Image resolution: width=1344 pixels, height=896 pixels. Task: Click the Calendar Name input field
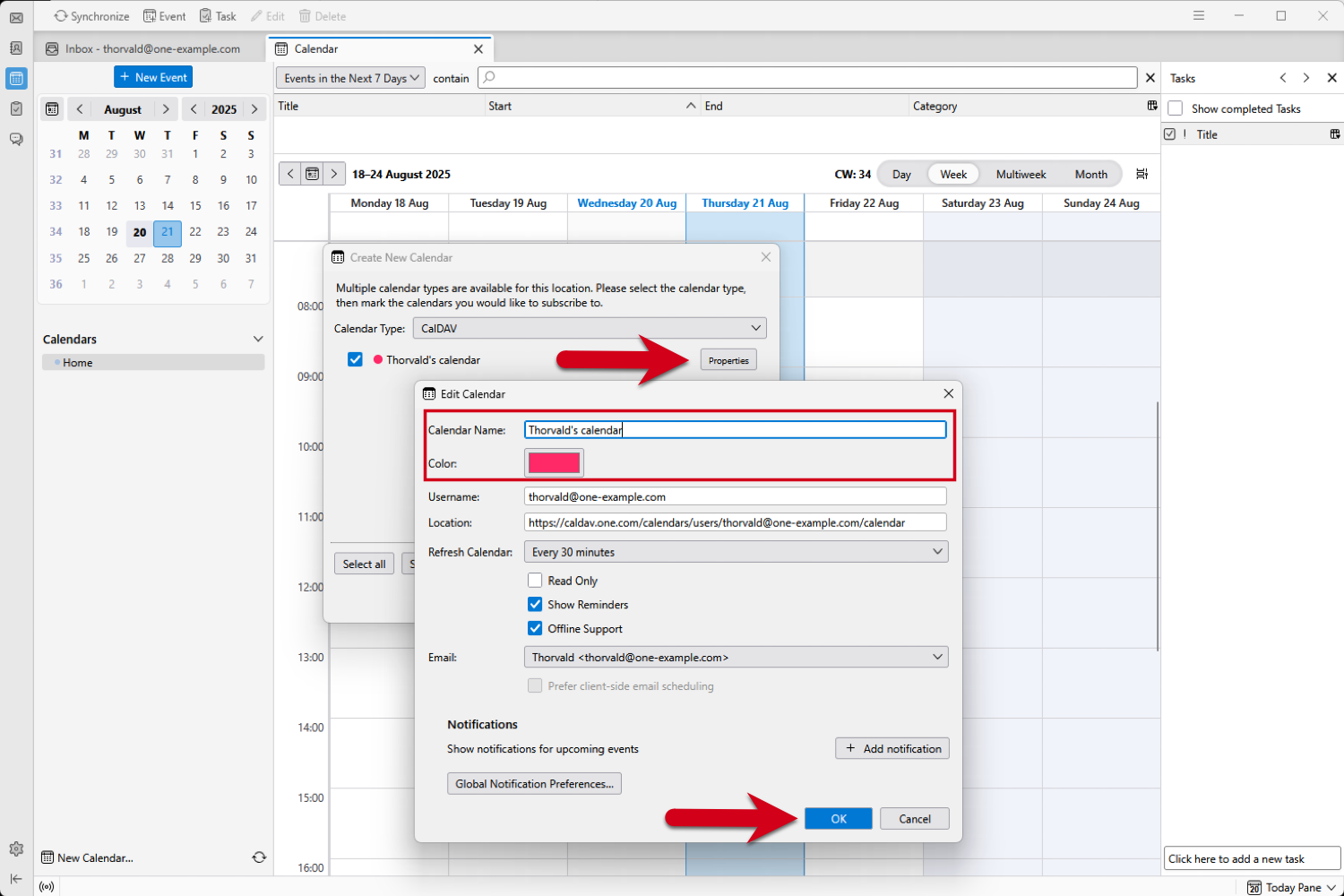click(735, 429)
